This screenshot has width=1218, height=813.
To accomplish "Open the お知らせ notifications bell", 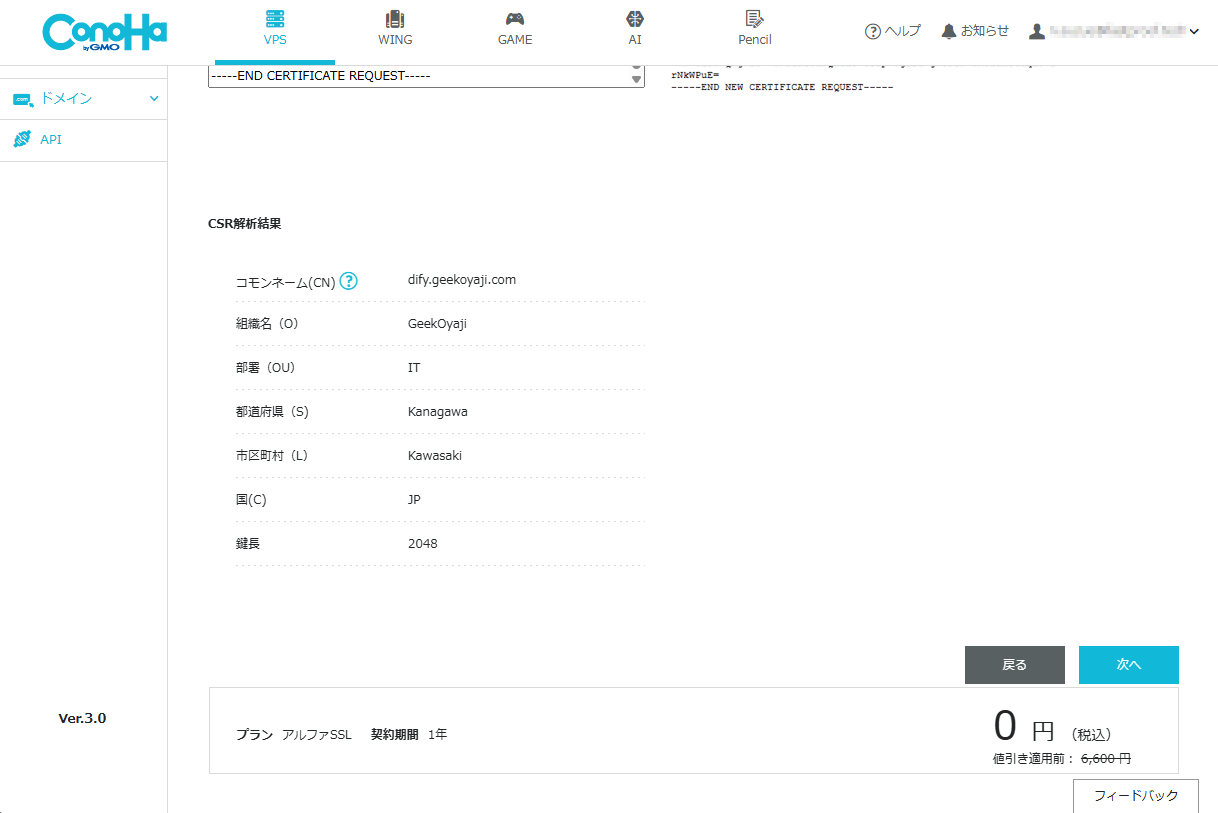I will (x=975, y=31).
